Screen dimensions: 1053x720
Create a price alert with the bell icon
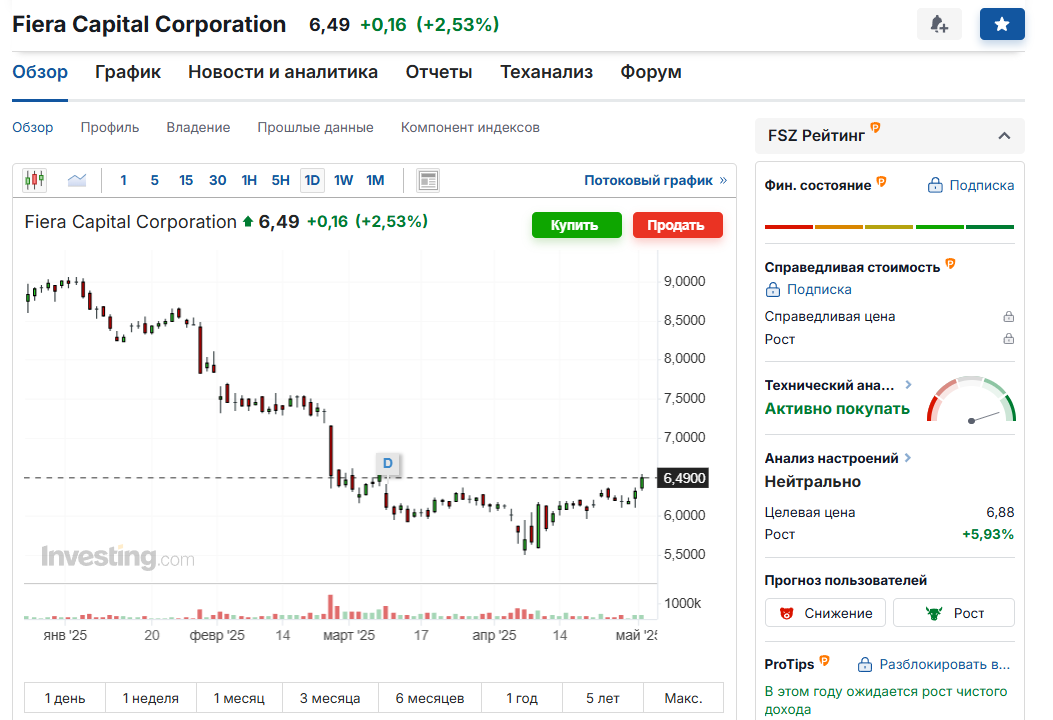click(x=939, y=24)
